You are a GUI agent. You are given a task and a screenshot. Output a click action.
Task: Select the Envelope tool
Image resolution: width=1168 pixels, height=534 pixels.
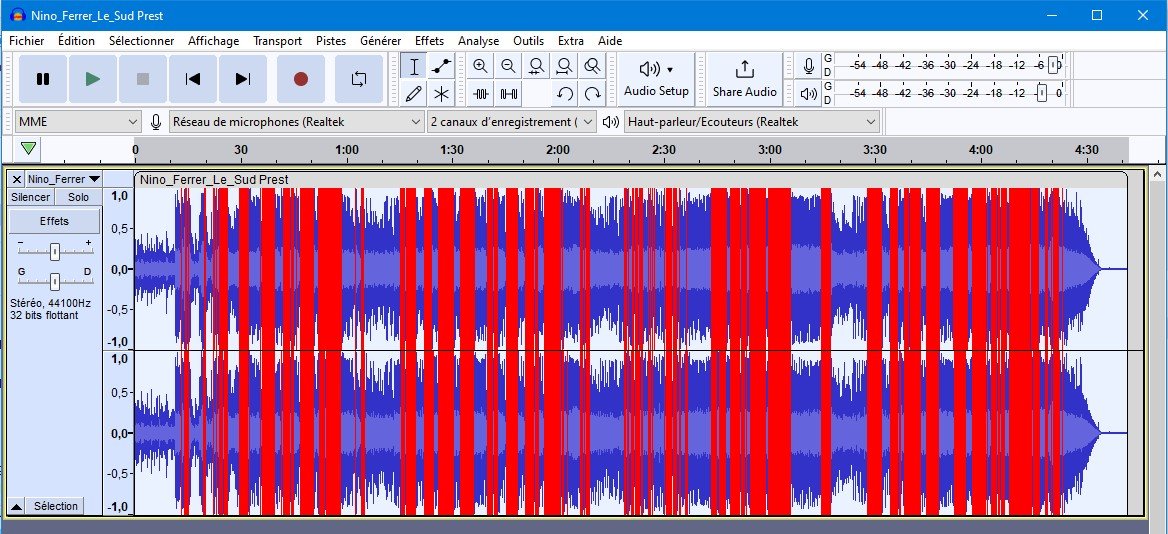(442, 66)
